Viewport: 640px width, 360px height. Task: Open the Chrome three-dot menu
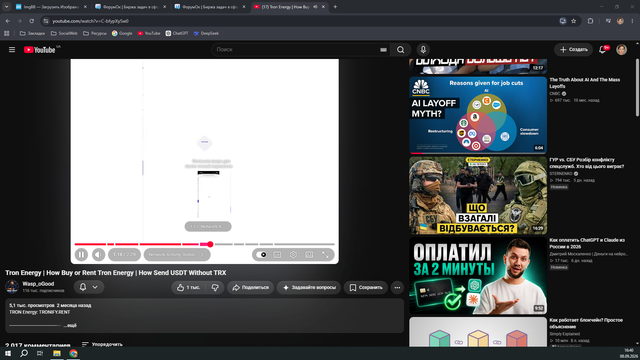(x=633, y=21)
